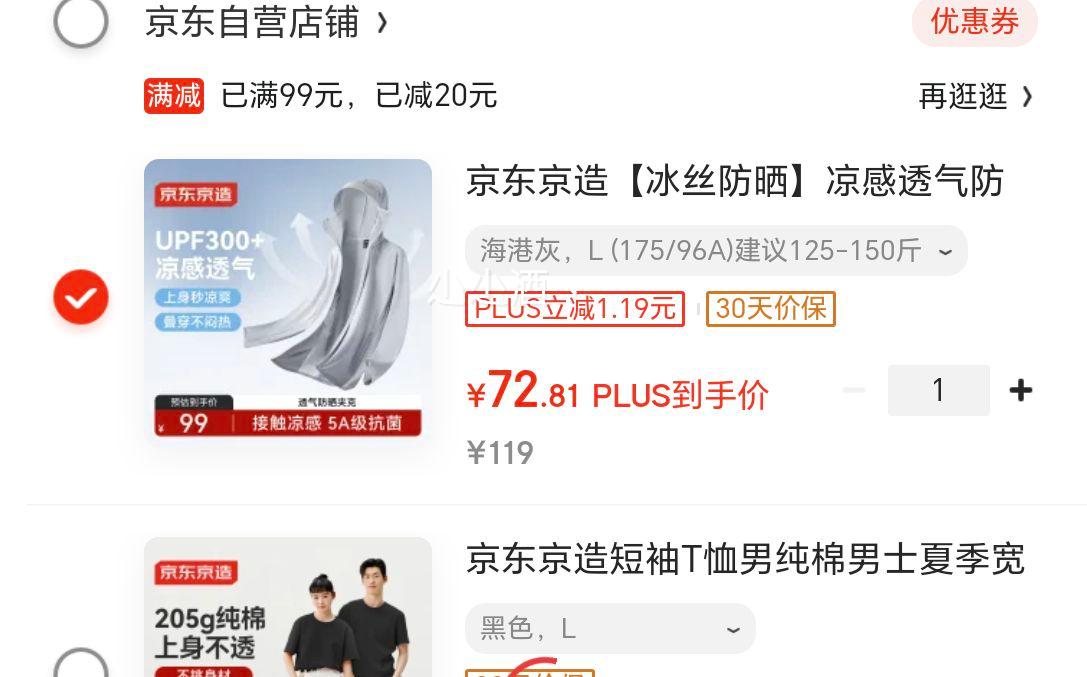
Task: Select all items from 京东自营店铺
Action: click(x=80, y=21)
